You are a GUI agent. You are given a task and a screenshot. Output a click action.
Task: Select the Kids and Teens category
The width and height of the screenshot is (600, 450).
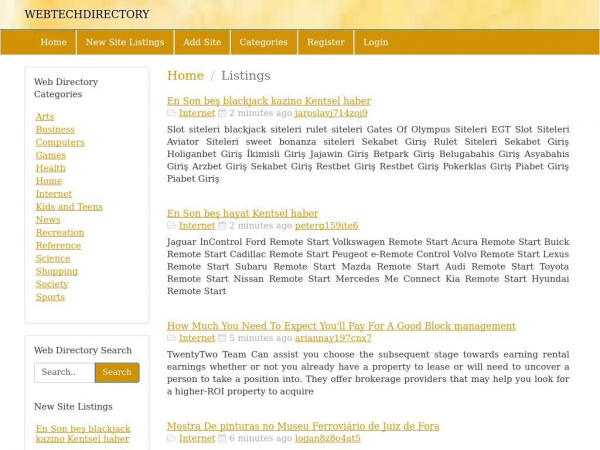coord(69,207)
